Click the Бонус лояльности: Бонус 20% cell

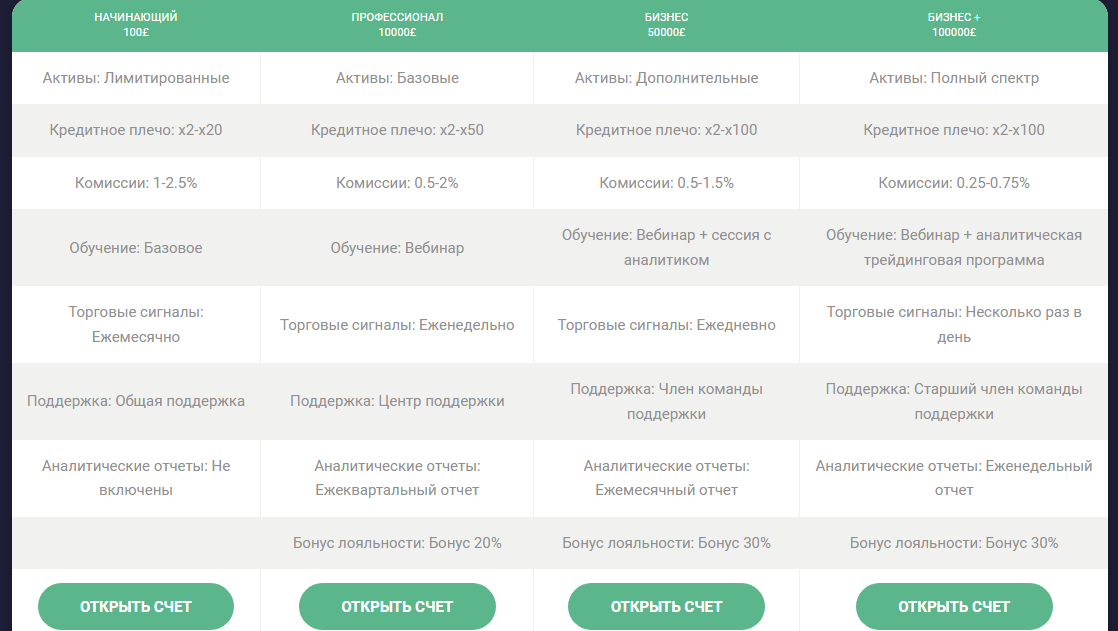click(x=397, y=543)
